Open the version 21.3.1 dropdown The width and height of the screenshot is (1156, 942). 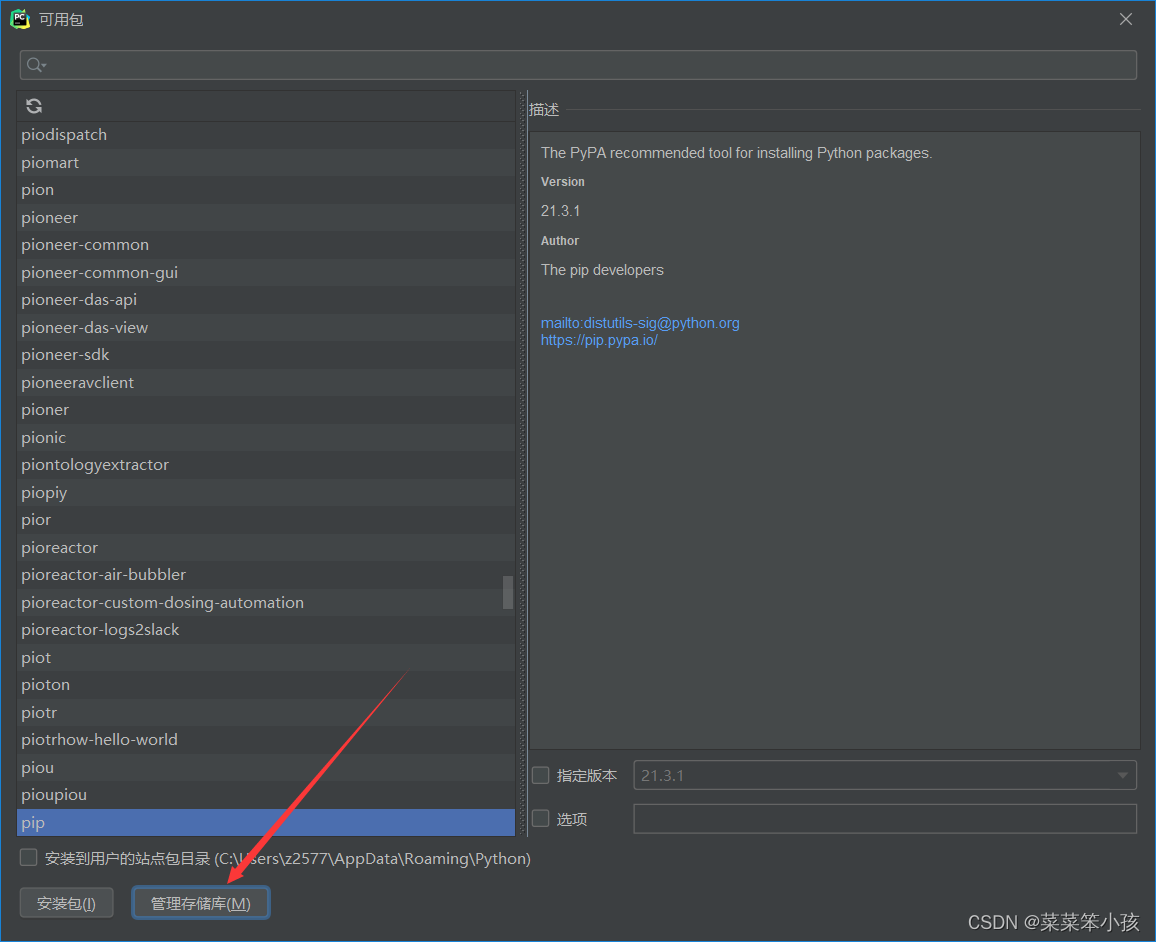[x=885, y=775]
